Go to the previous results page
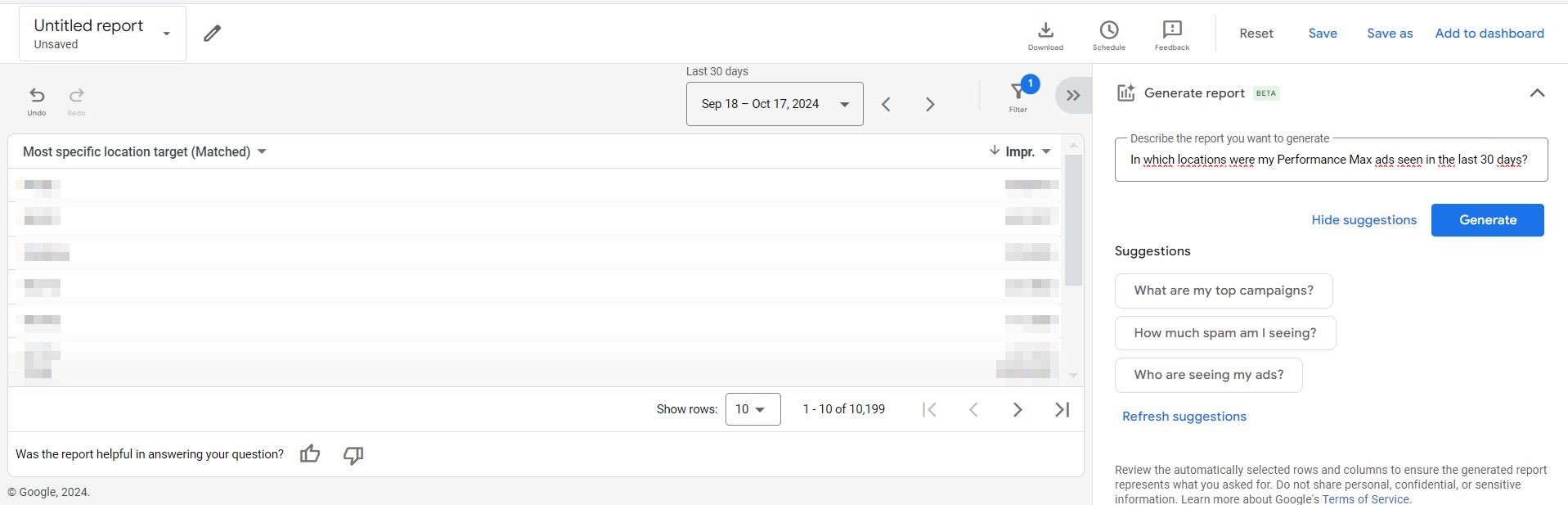 point(973,409)
